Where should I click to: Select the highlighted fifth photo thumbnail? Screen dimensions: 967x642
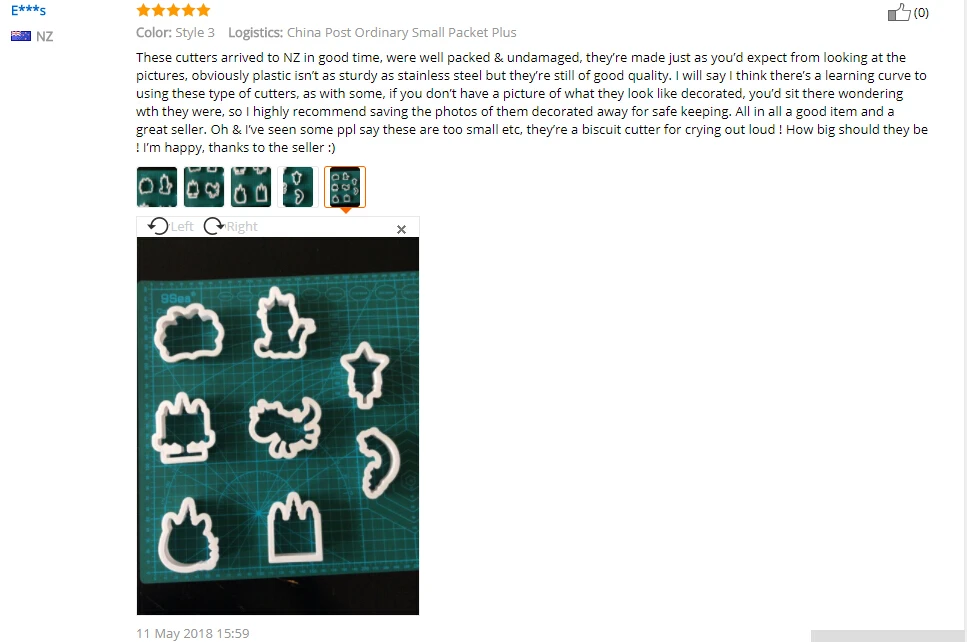pyautogui.click(x=345, y=187)
